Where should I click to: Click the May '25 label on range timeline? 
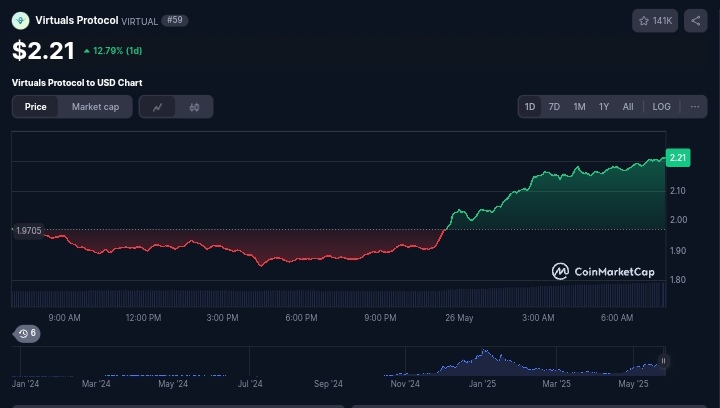click(633, 384)
